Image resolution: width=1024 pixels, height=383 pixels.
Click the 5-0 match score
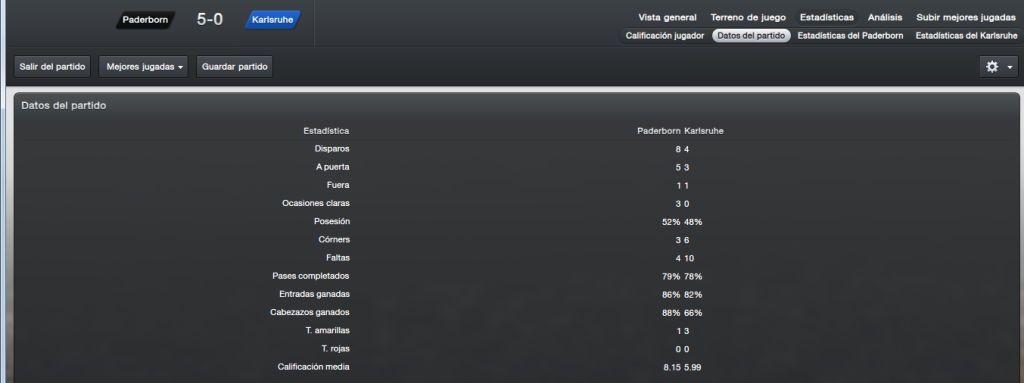pyautogui.click(x=210, y=20)
